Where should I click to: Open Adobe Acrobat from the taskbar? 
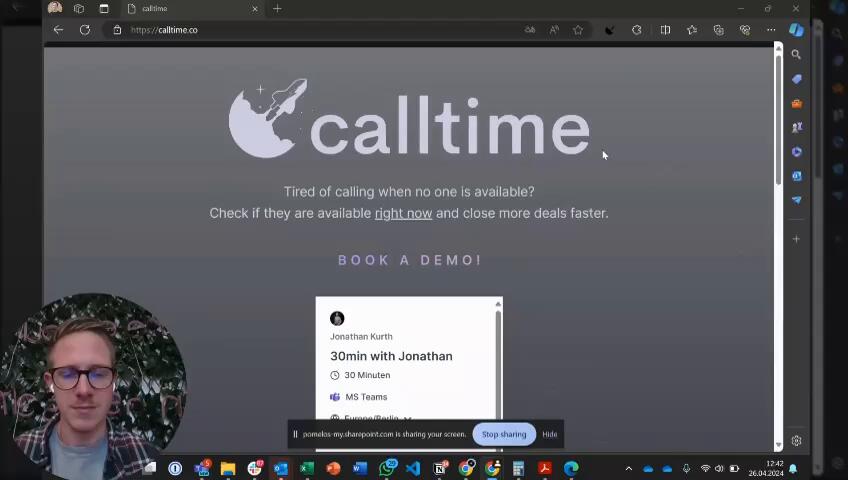(545, 468)
